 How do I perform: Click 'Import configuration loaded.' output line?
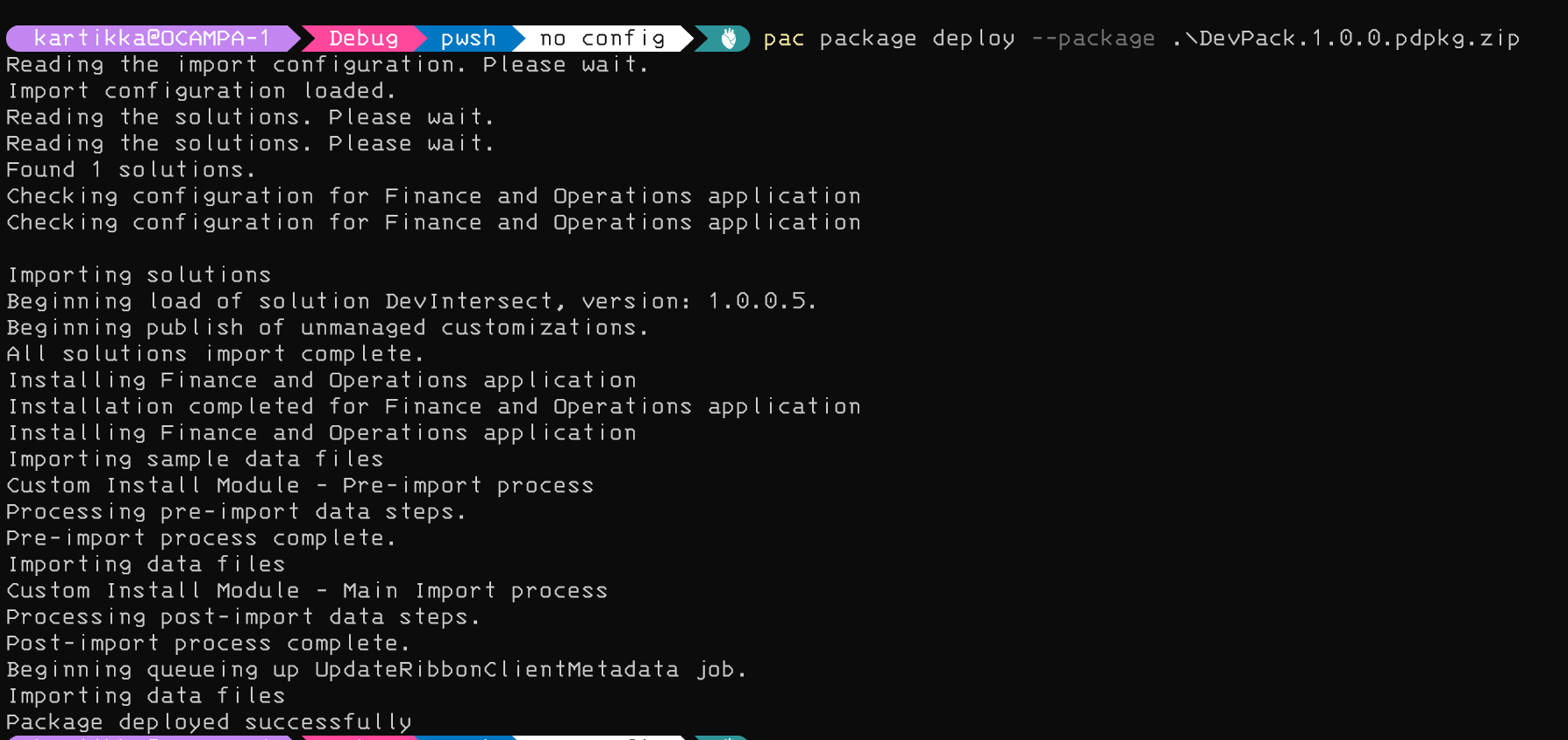pos(201,90)
